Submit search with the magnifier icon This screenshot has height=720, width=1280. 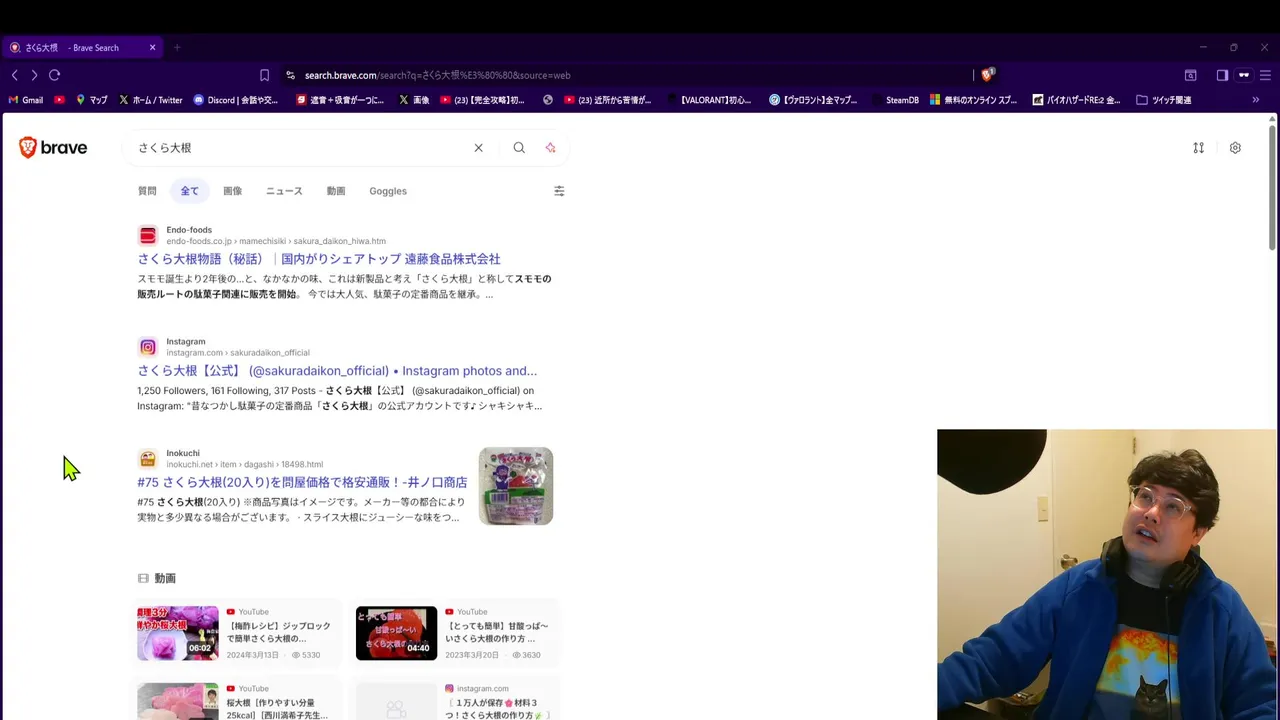[519, 148]
